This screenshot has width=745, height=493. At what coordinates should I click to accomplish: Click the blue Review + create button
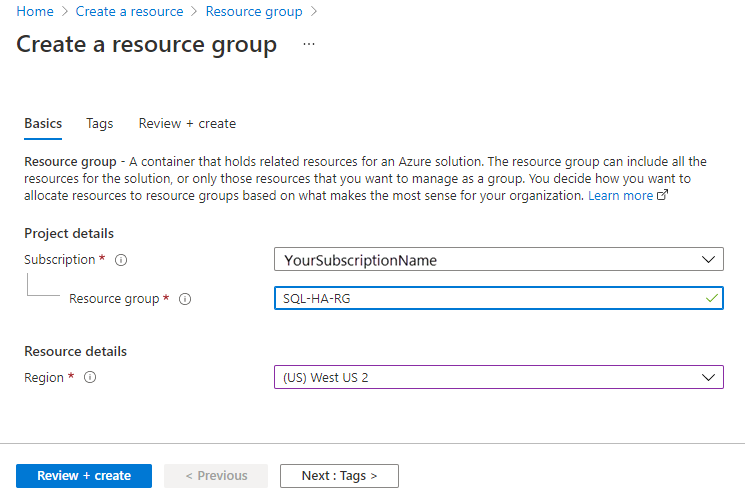point(84,476)
